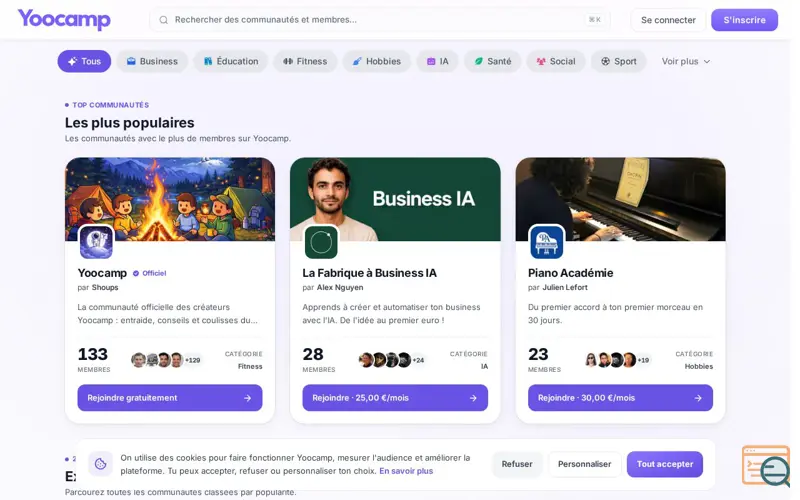The width and height of the screenshot is (800, 500).
Task: Click Personnaliser in the cookie banner
Action: (x=584, y=464)
